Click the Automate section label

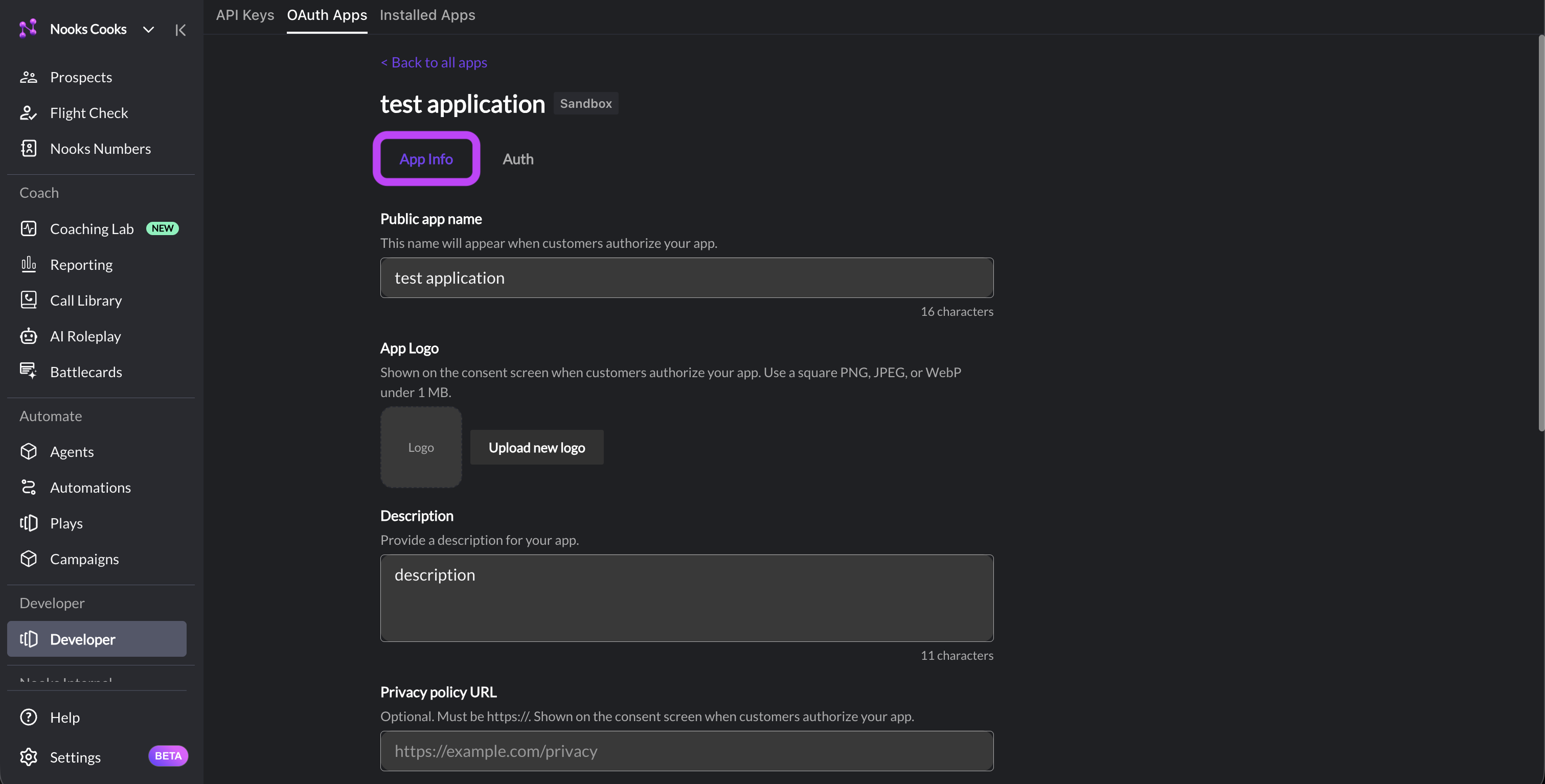pos(51,416)
